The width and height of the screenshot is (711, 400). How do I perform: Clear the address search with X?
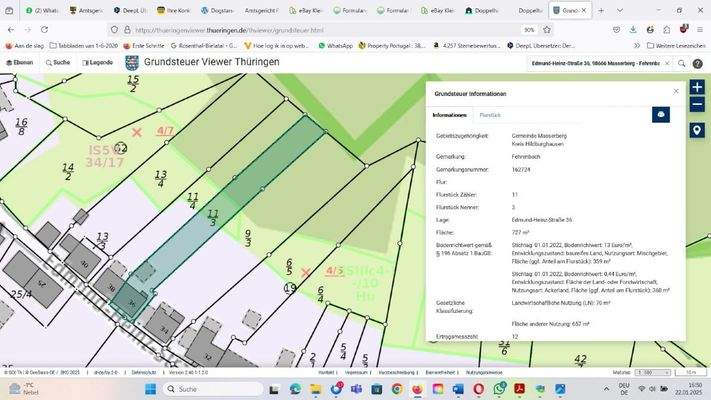point(666,62)
